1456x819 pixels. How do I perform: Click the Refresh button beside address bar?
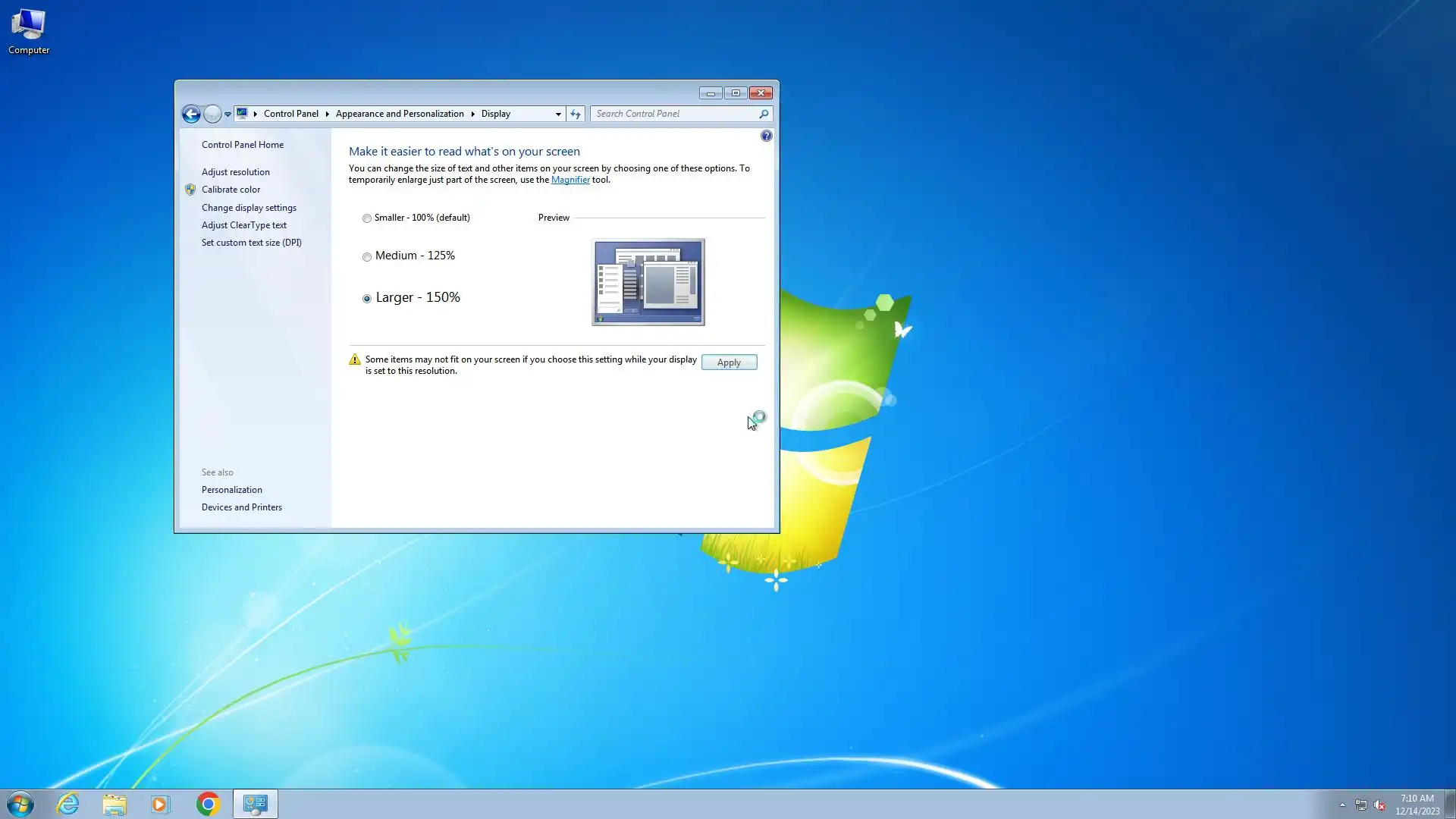tap(576, 114)
